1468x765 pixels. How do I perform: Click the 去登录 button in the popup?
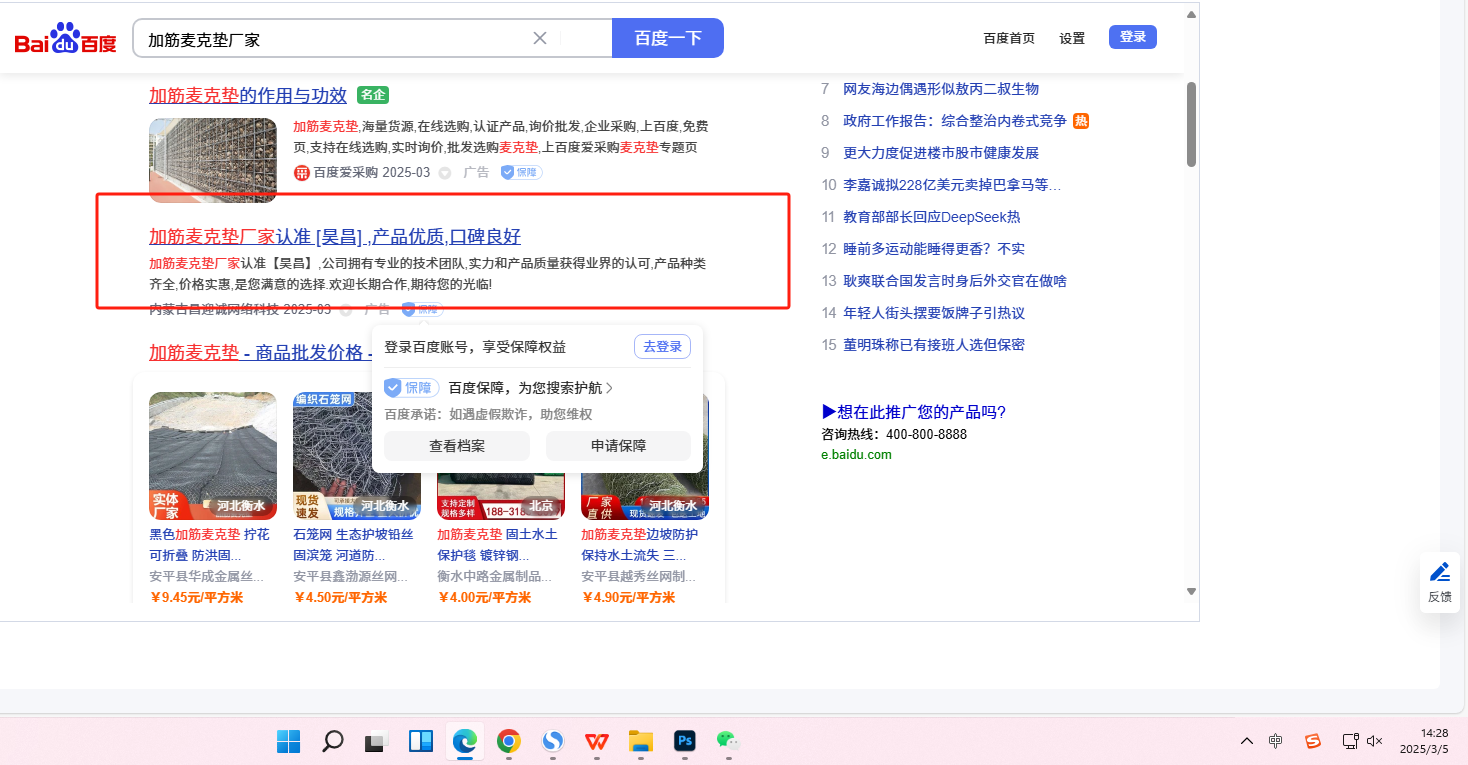pyautogui.click(x=662, y=347)
